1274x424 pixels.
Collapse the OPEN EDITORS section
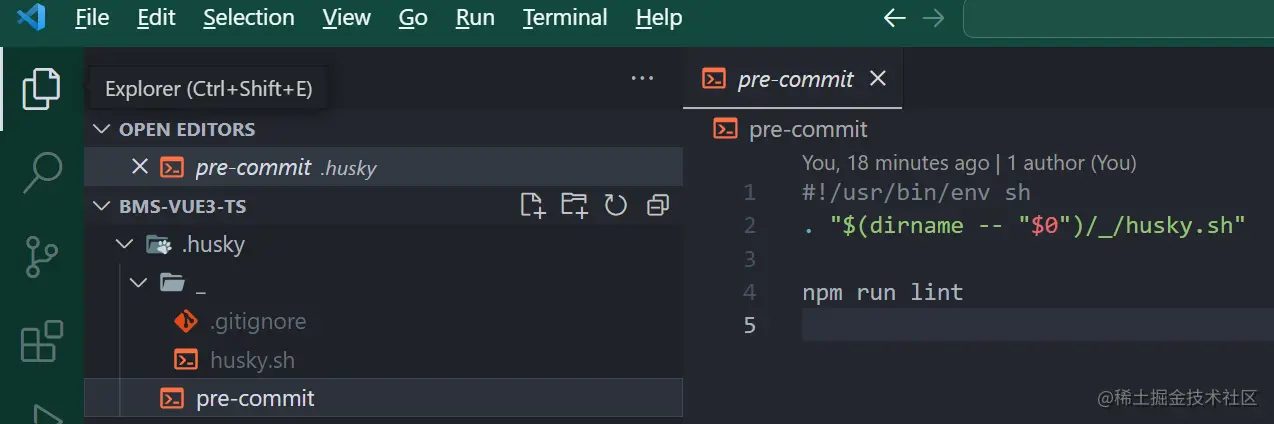101,129
